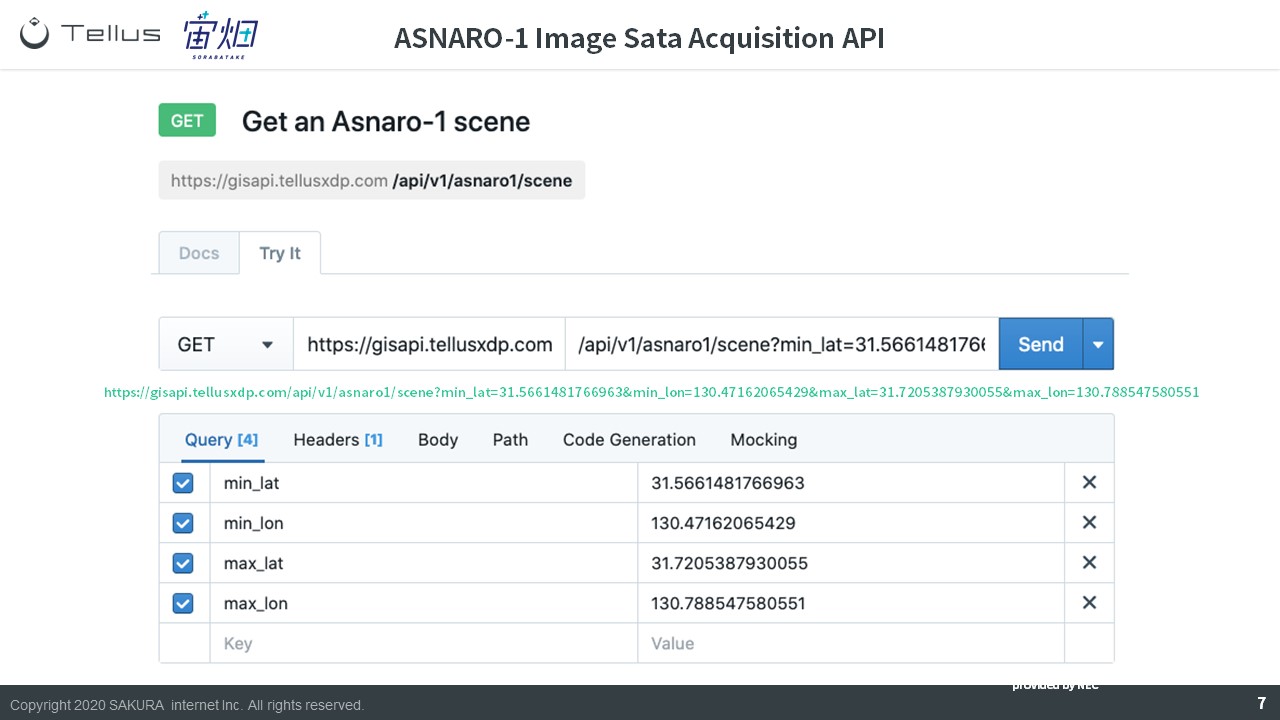Image resolution: width=1280 pixels, height=720 pixels.
Task: Click the blue Send button
Action: point(1041,344)
